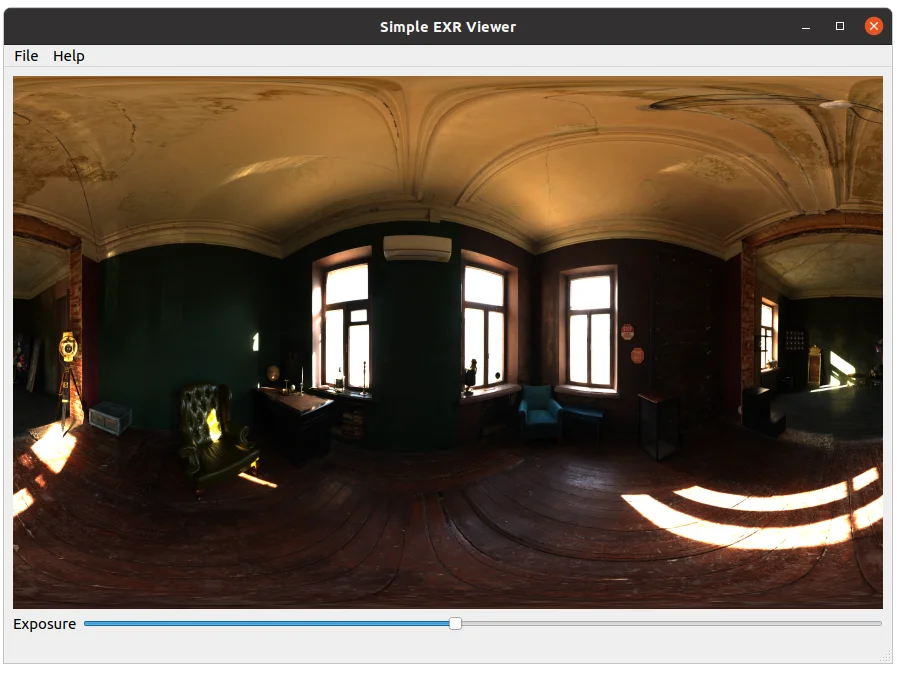The image size is (897, 673).
Task: Click the window resize grip in bottom corner
Action: point(885,657)
